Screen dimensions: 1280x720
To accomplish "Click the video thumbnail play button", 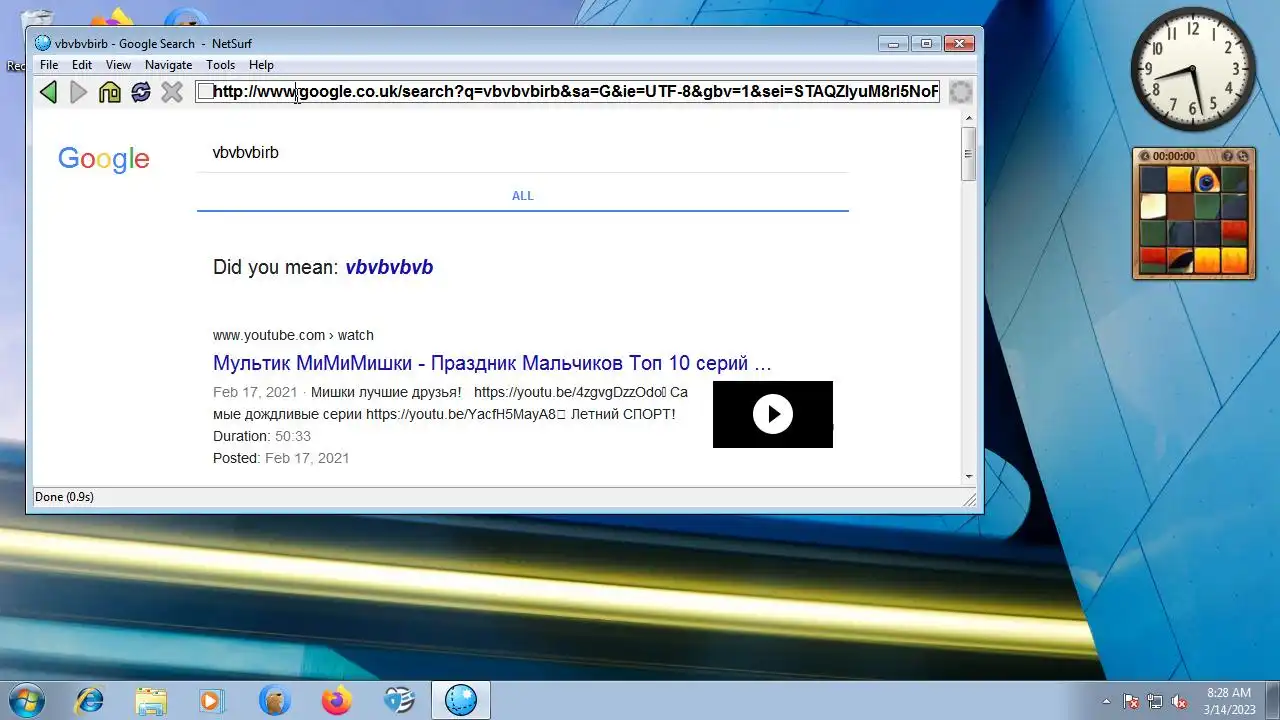I will [773, 414].
